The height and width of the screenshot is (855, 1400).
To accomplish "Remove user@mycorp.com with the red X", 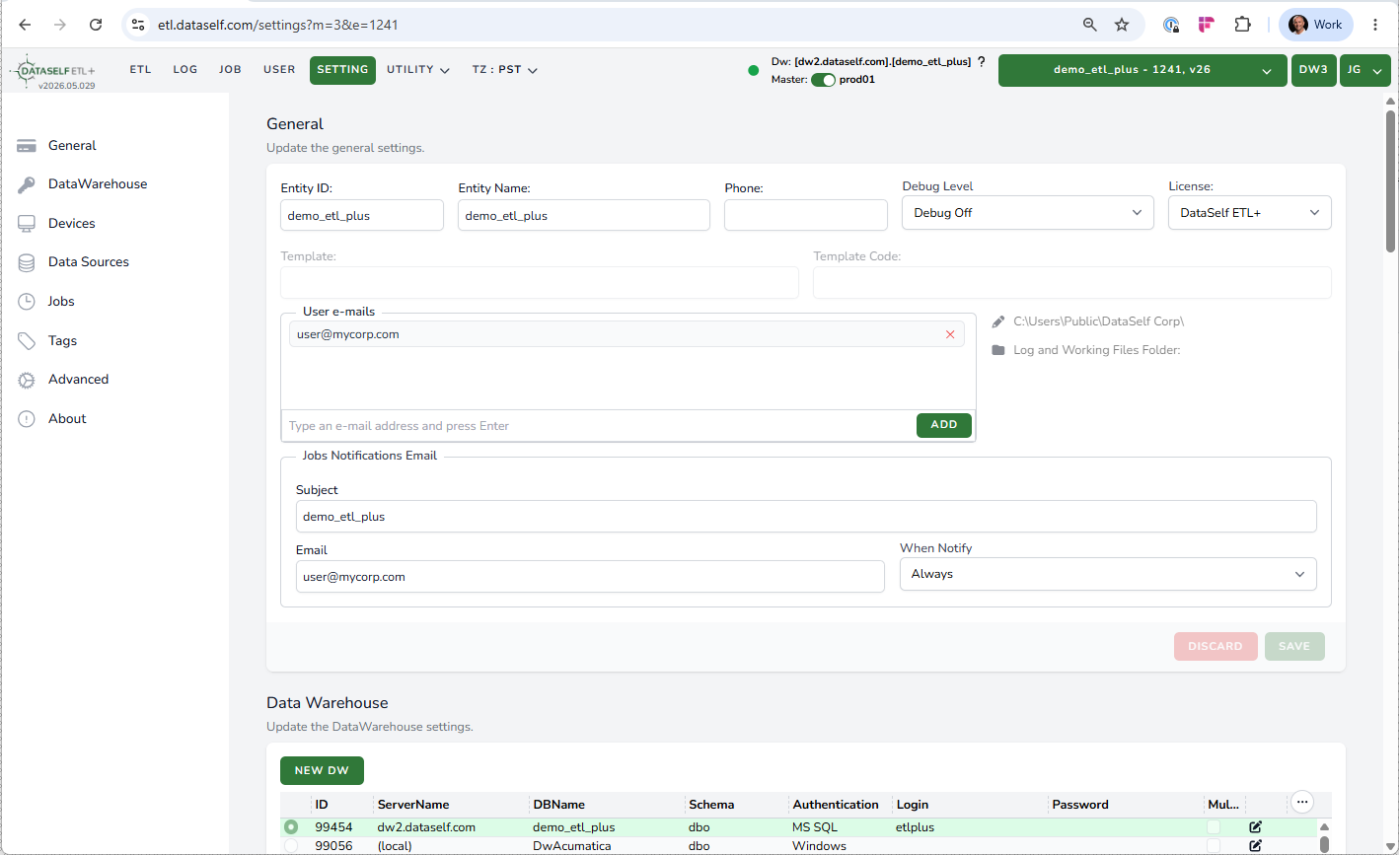I will click(x=950, y=334).
